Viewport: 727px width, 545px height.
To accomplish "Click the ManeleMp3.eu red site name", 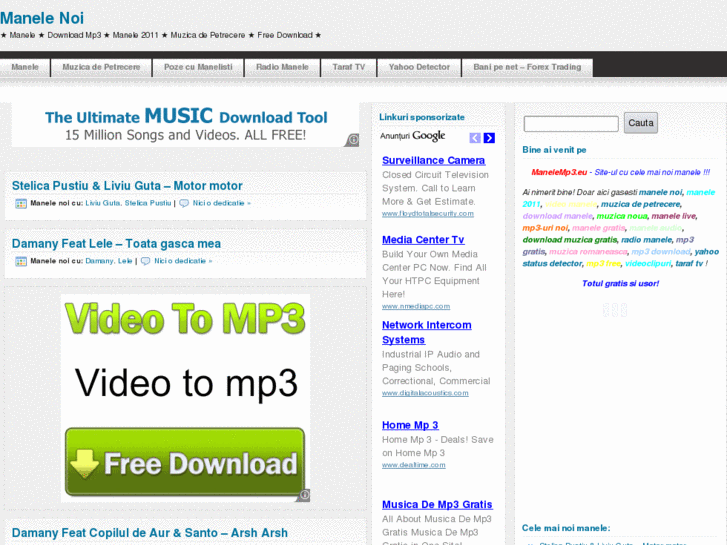I will pos(559,173).
